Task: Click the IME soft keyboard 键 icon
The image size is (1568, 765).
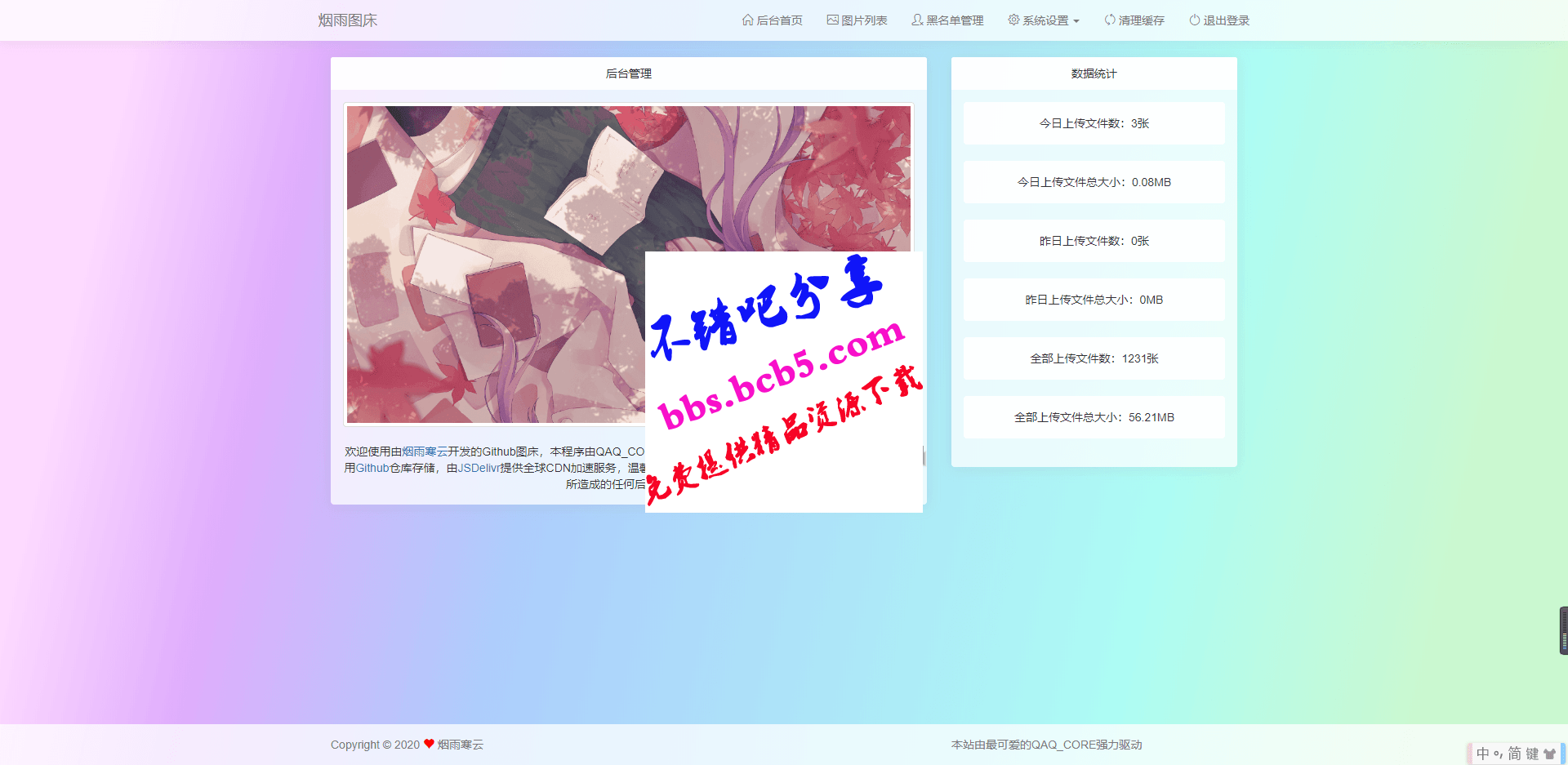Action: pos(1533,754)
